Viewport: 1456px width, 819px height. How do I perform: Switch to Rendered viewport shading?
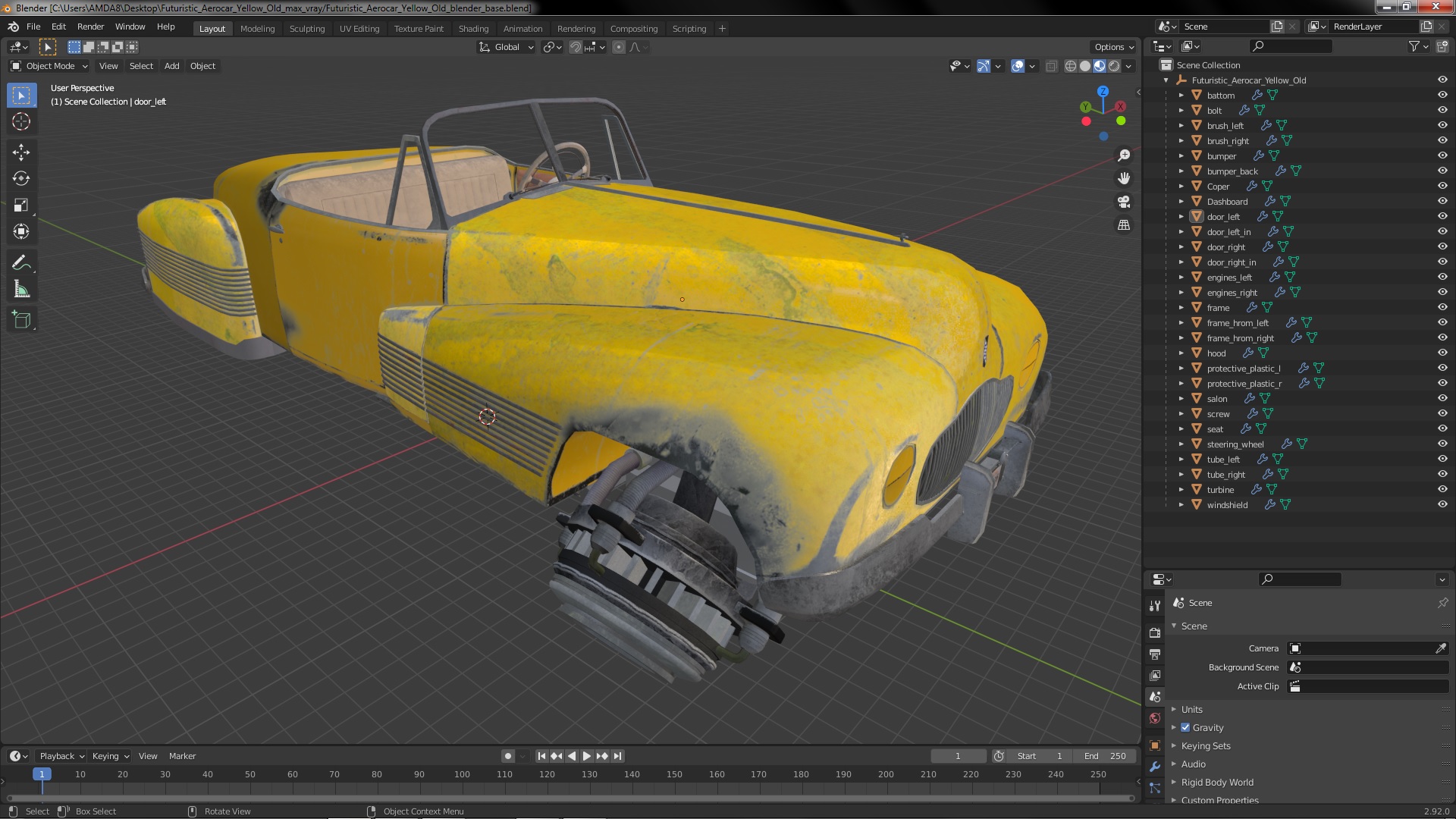click(x=1114, y=66)
